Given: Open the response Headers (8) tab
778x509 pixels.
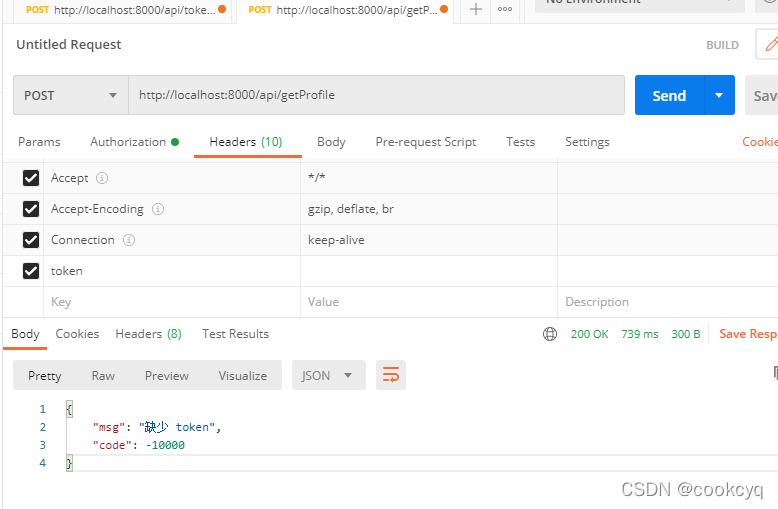Looking at the screenshot, I should point(148,334).
